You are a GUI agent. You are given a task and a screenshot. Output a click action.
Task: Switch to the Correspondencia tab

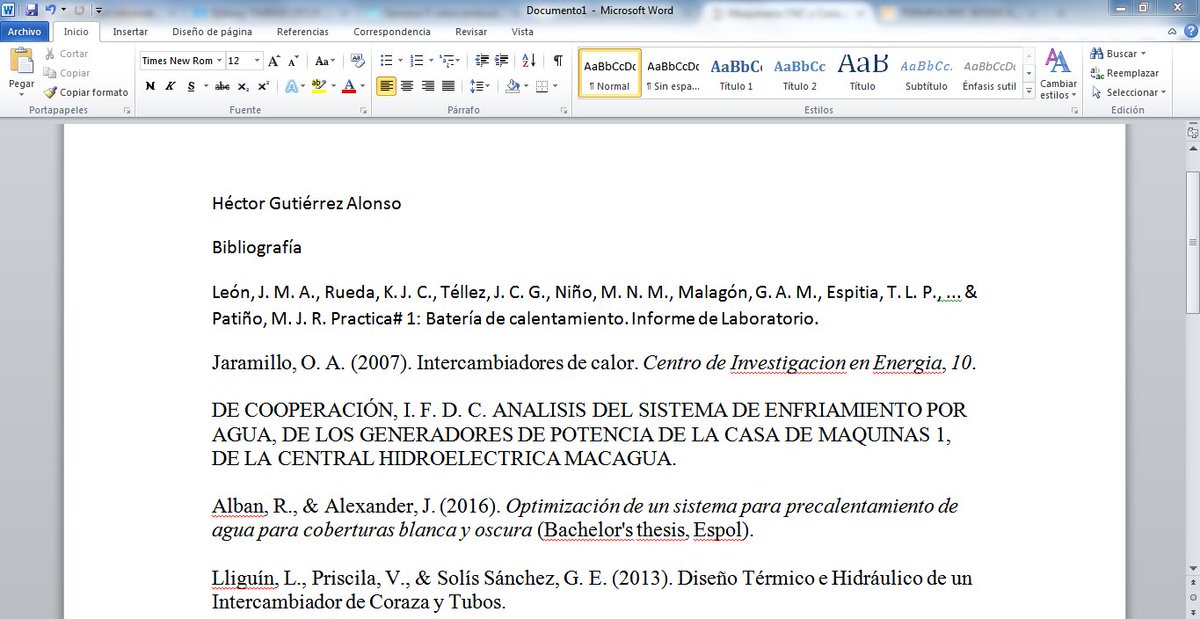click(392, 32)
